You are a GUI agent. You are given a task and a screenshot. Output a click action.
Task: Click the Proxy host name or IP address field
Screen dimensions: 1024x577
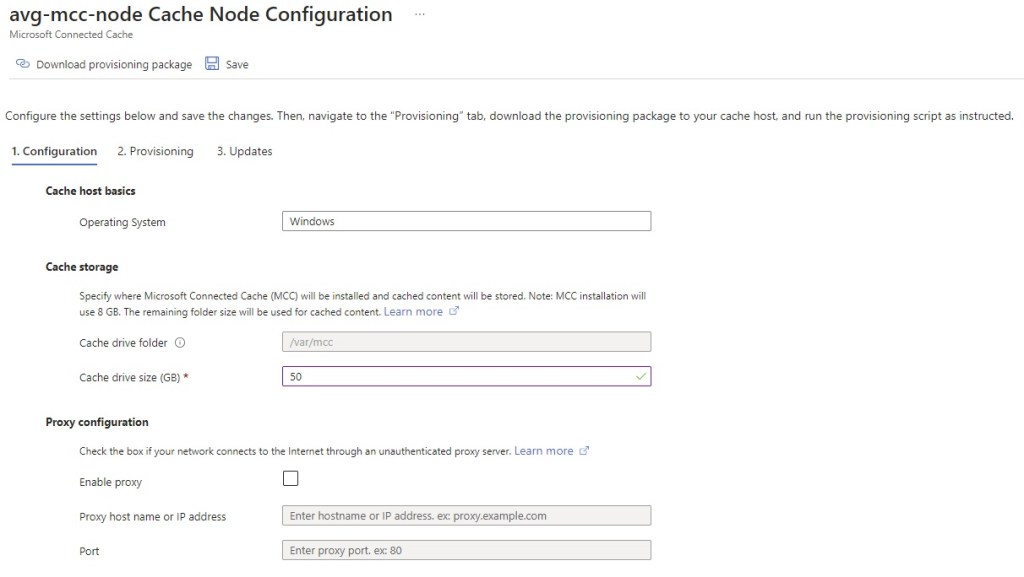(466, 516)
